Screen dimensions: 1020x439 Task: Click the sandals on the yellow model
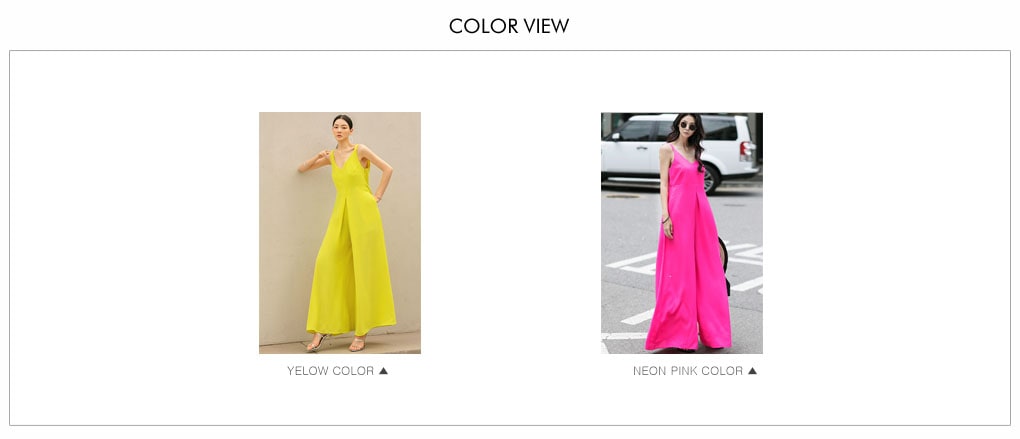(x=336, y=343)
